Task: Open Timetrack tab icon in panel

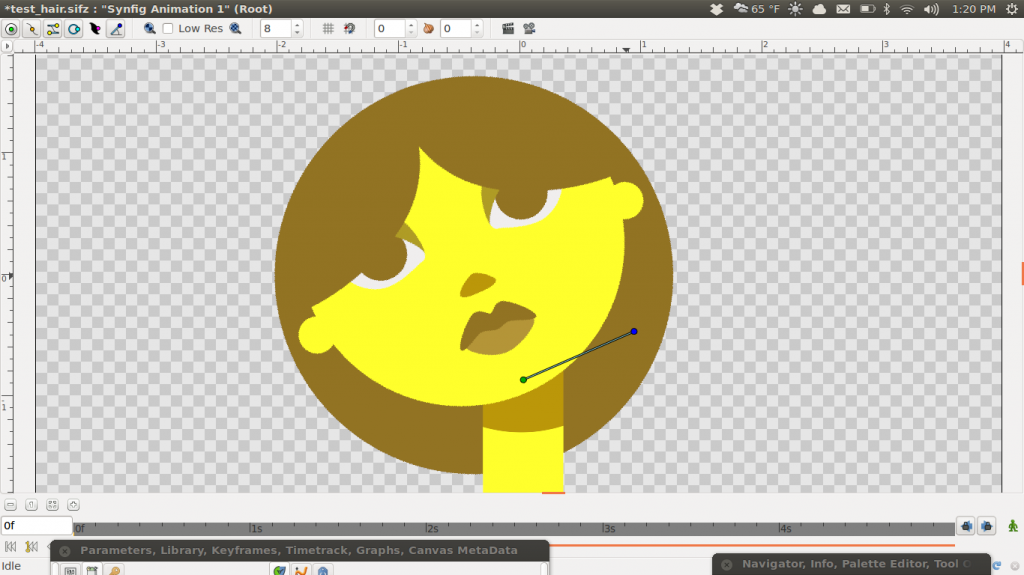Action: [x=280, y=570]
